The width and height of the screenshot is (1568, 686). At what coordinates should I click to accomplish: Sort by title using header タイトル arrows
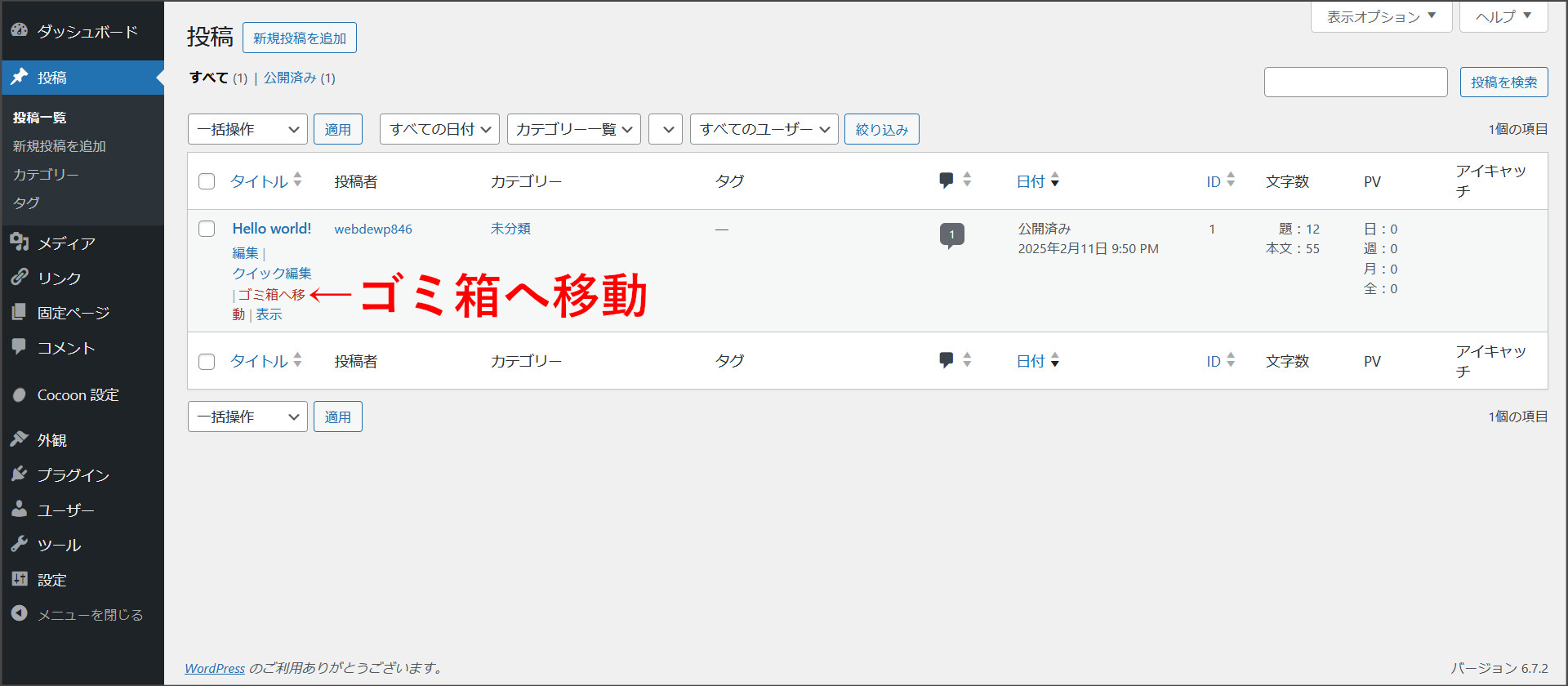point(297,180)
